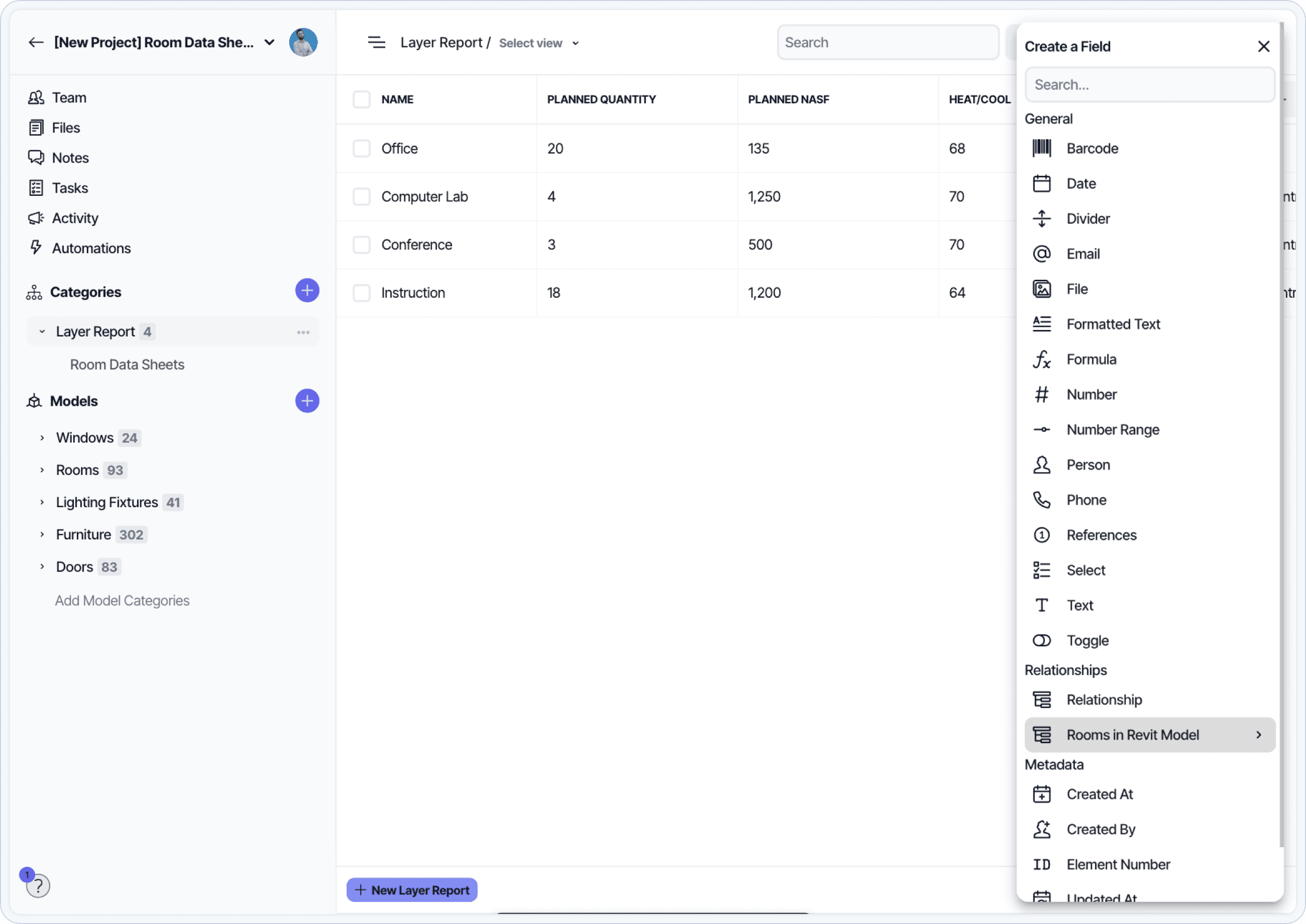Expand the Furniture model category
Image resolution: width=1306 pixels, height=924 pixels.
click(x=42, y=535)
